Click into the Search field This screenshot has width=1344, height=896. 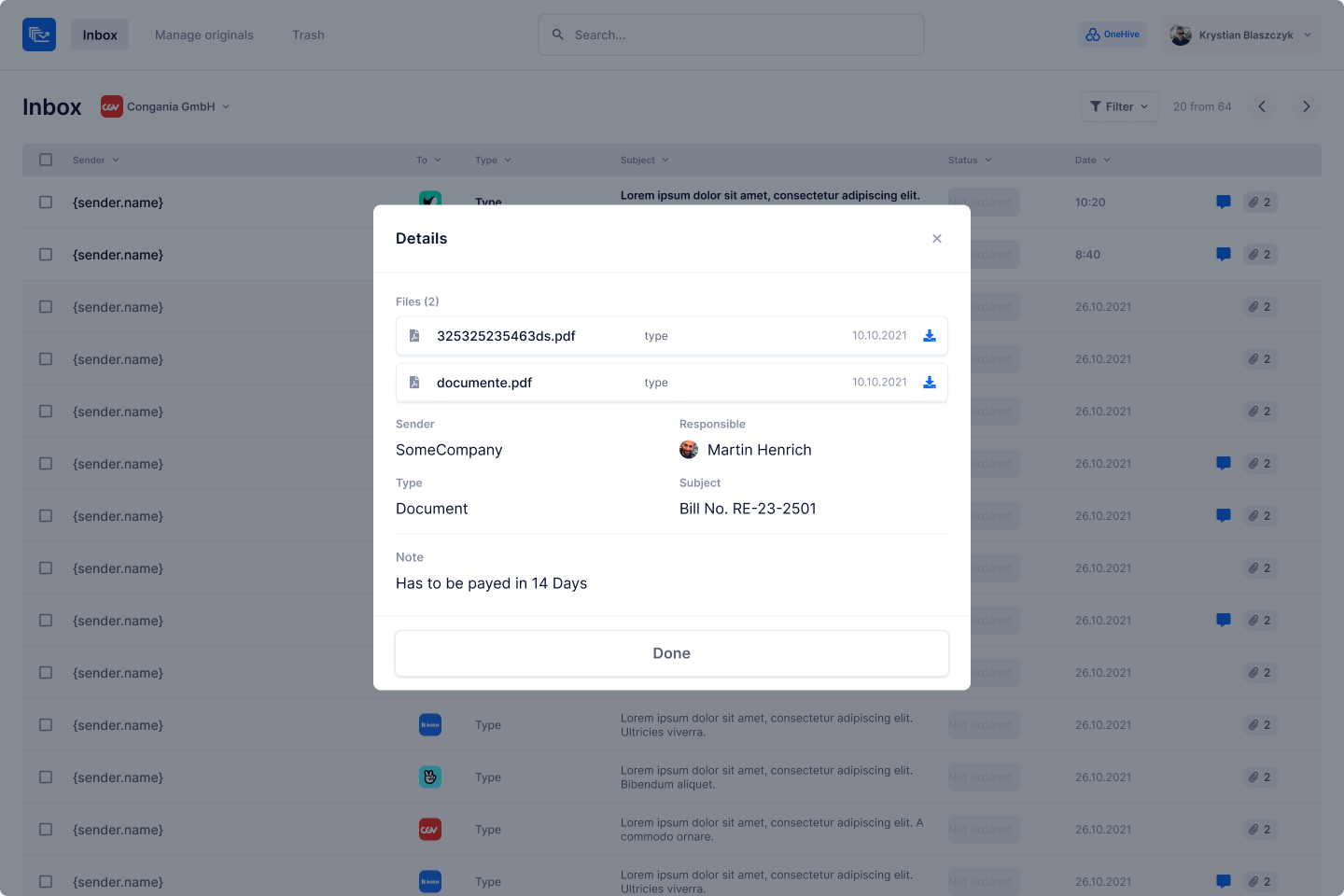point(731,35)
